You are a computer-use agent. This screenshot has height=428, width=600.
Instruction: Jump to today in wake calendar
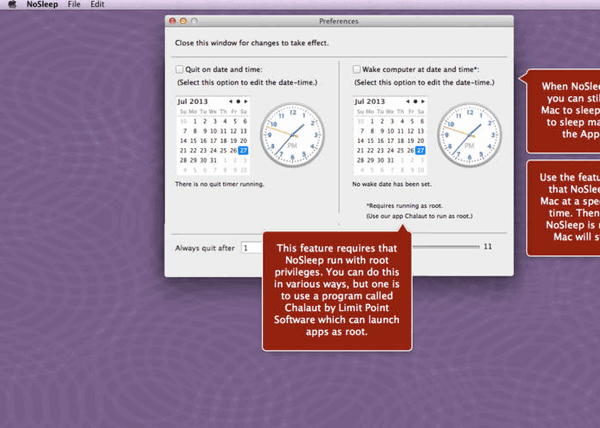[415, 101]
